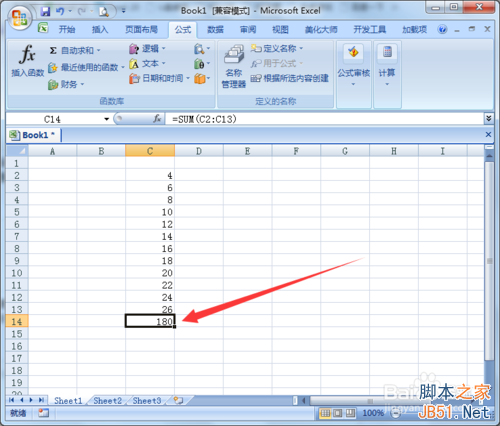Click the insert new worksheet icon
The image size is (500, 426).
pos(179,400)
